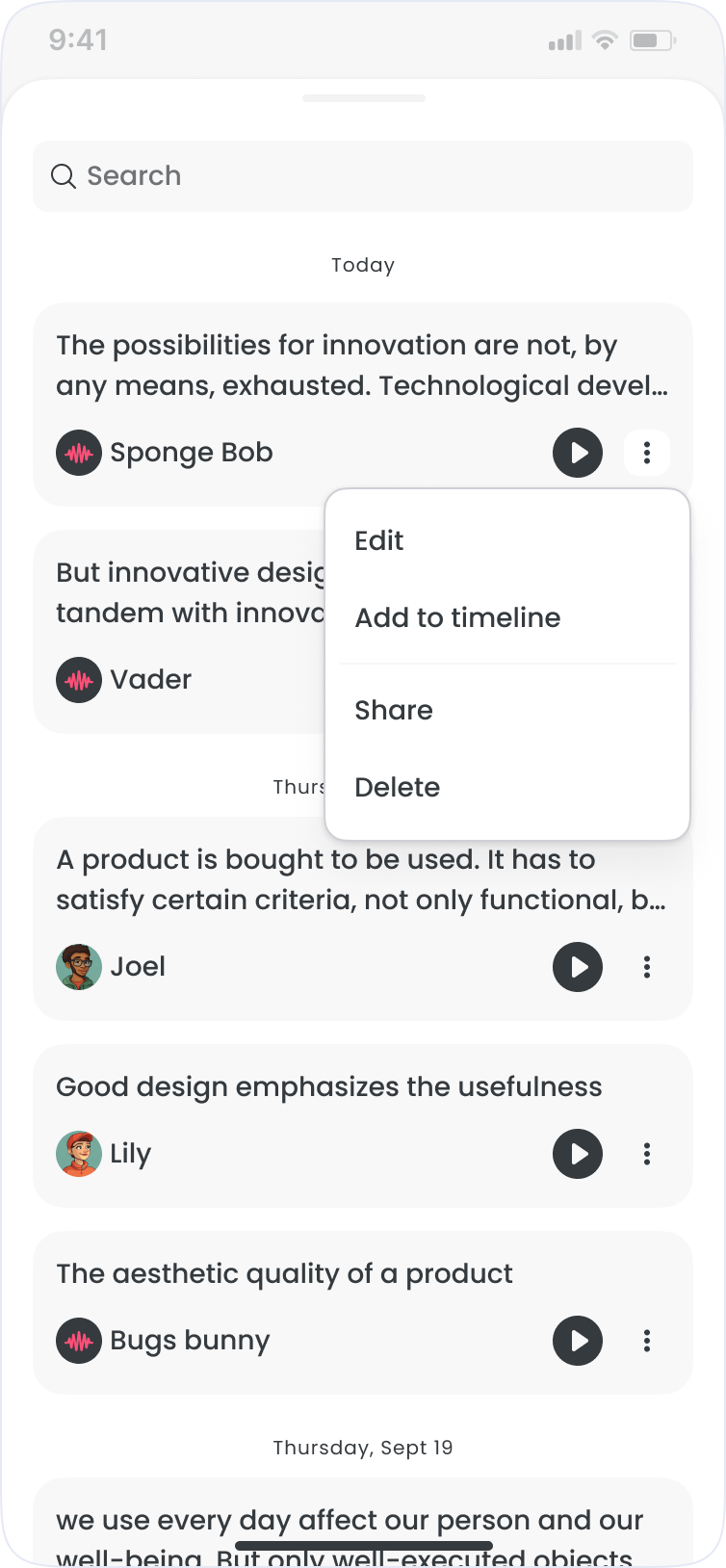
Task: Click Sponge Bob's waveform avatar icon
Action: click(79, 453)
